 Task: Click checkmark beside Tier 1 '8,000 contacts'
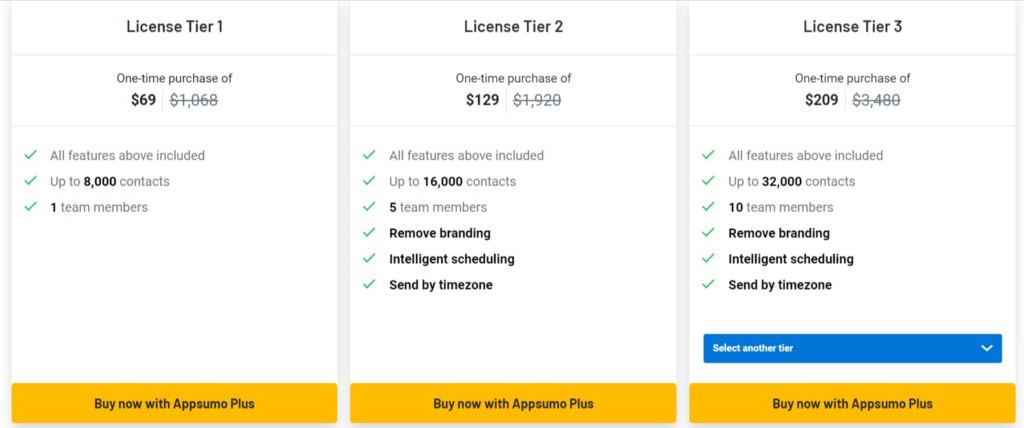coord(31,180)
